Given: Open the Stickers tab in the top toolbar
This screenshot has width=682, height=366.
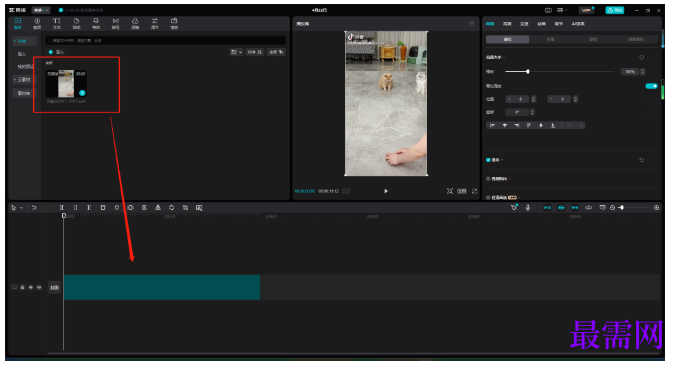Looking at the screenshot, I should 76,24.
